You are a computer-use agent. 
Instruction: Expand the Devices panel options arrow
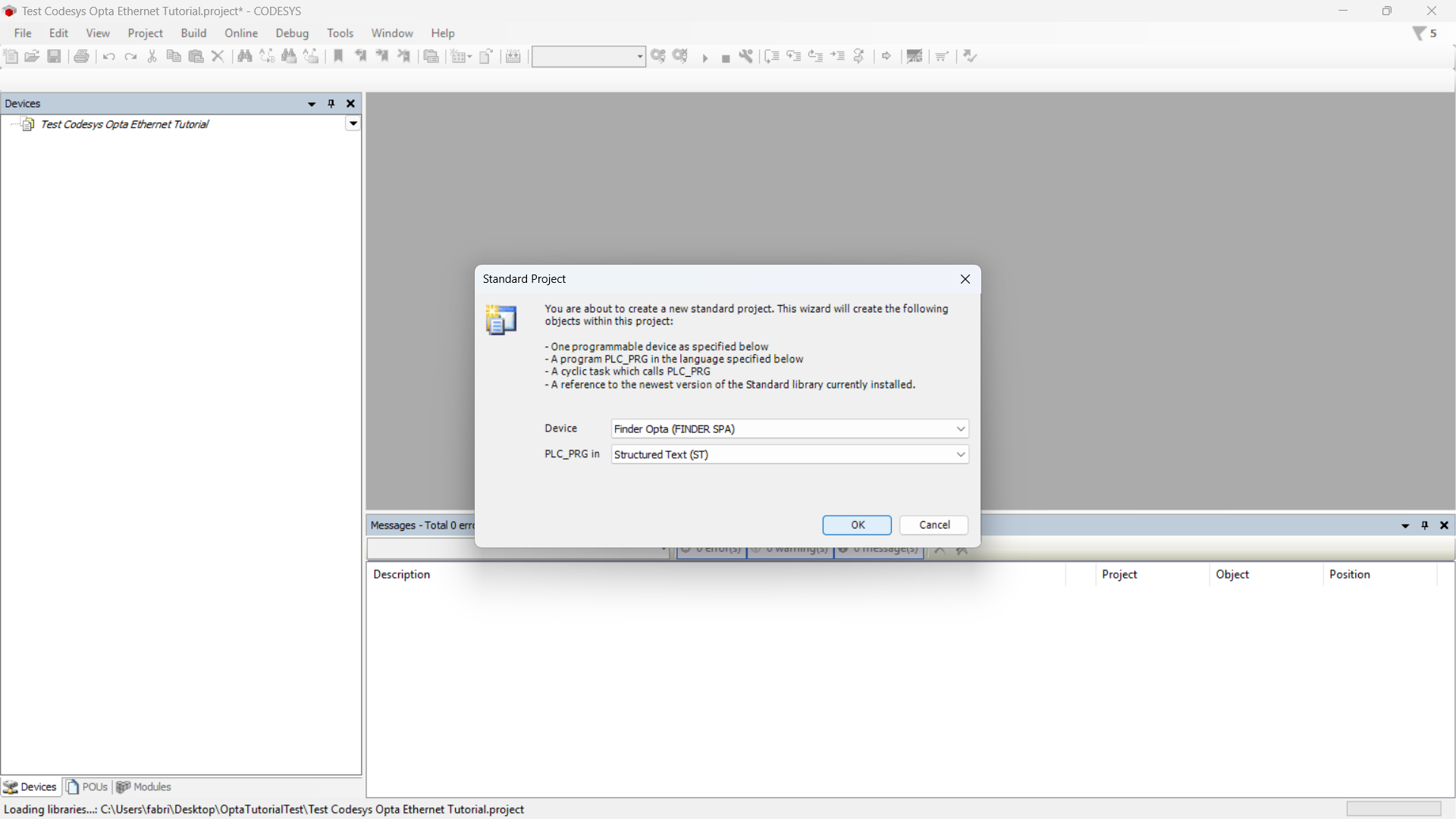point(311,104)
